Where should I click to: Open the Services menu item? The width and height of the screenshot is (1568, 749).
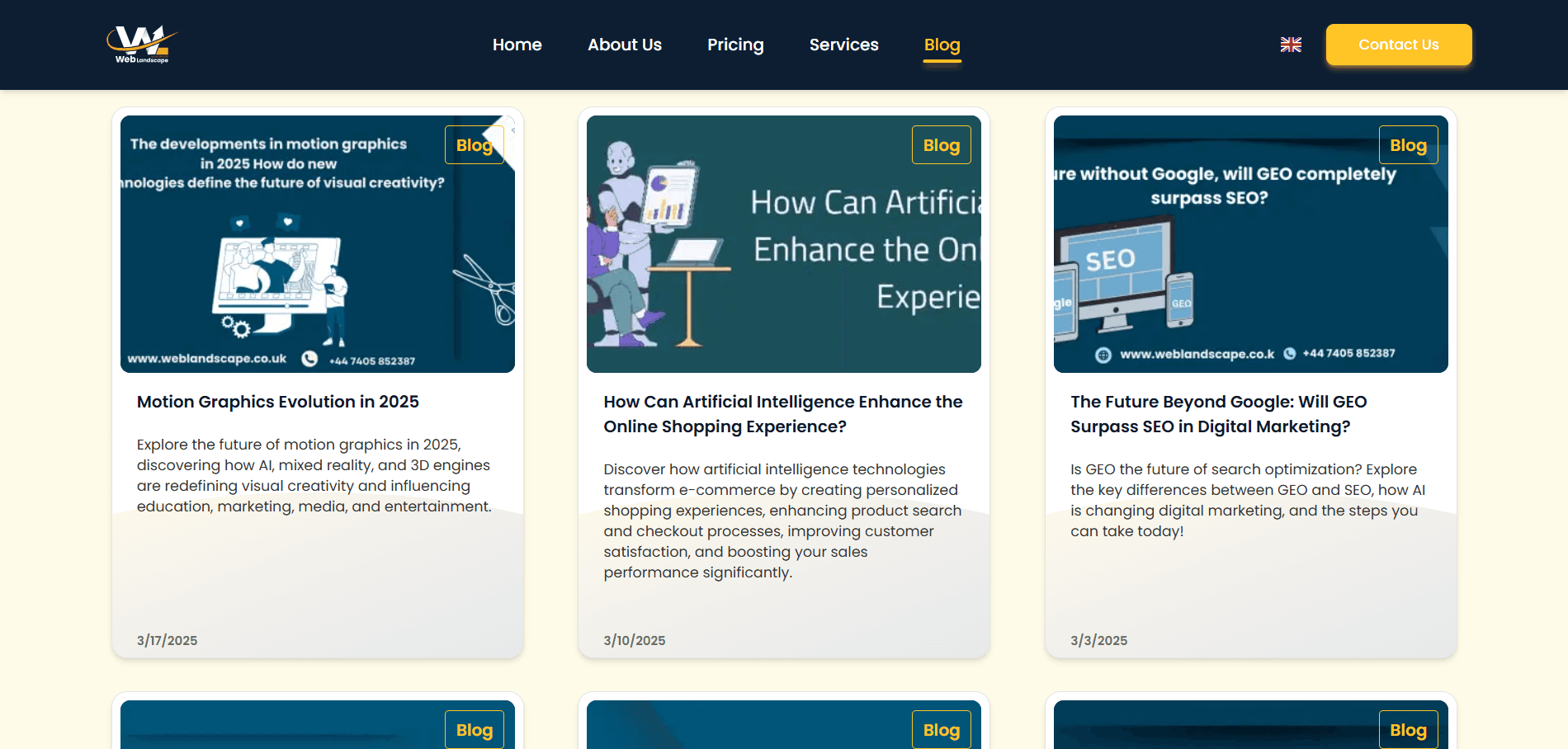point(843,45)
